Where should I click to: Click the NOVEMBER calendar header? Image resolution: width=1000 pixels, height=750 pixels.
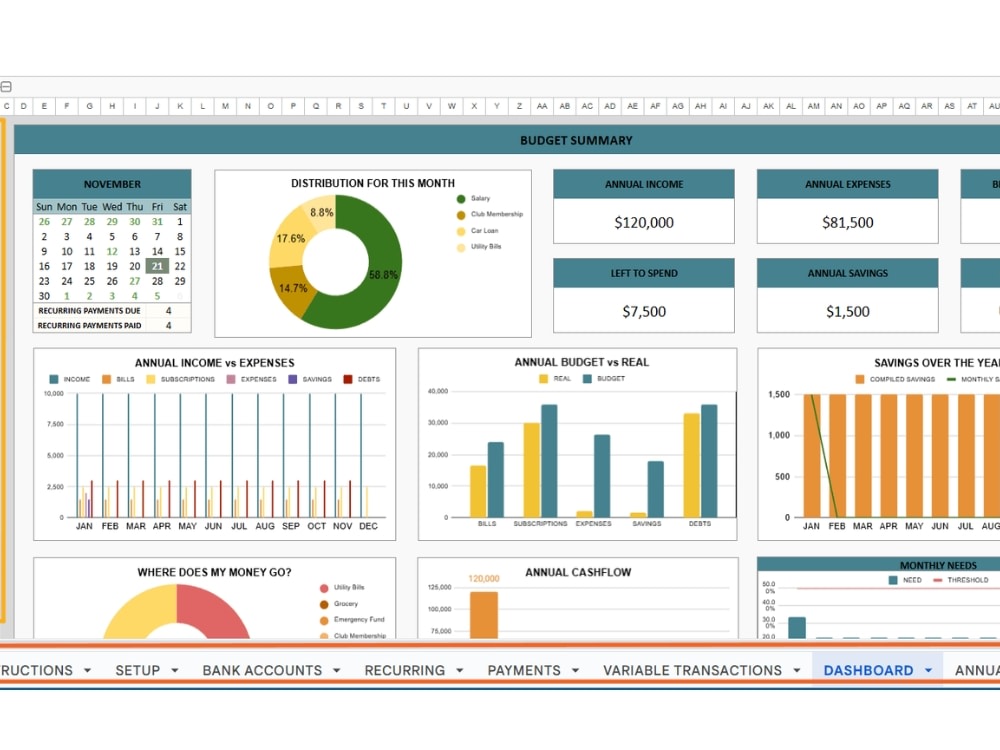(x=112, y=184)
